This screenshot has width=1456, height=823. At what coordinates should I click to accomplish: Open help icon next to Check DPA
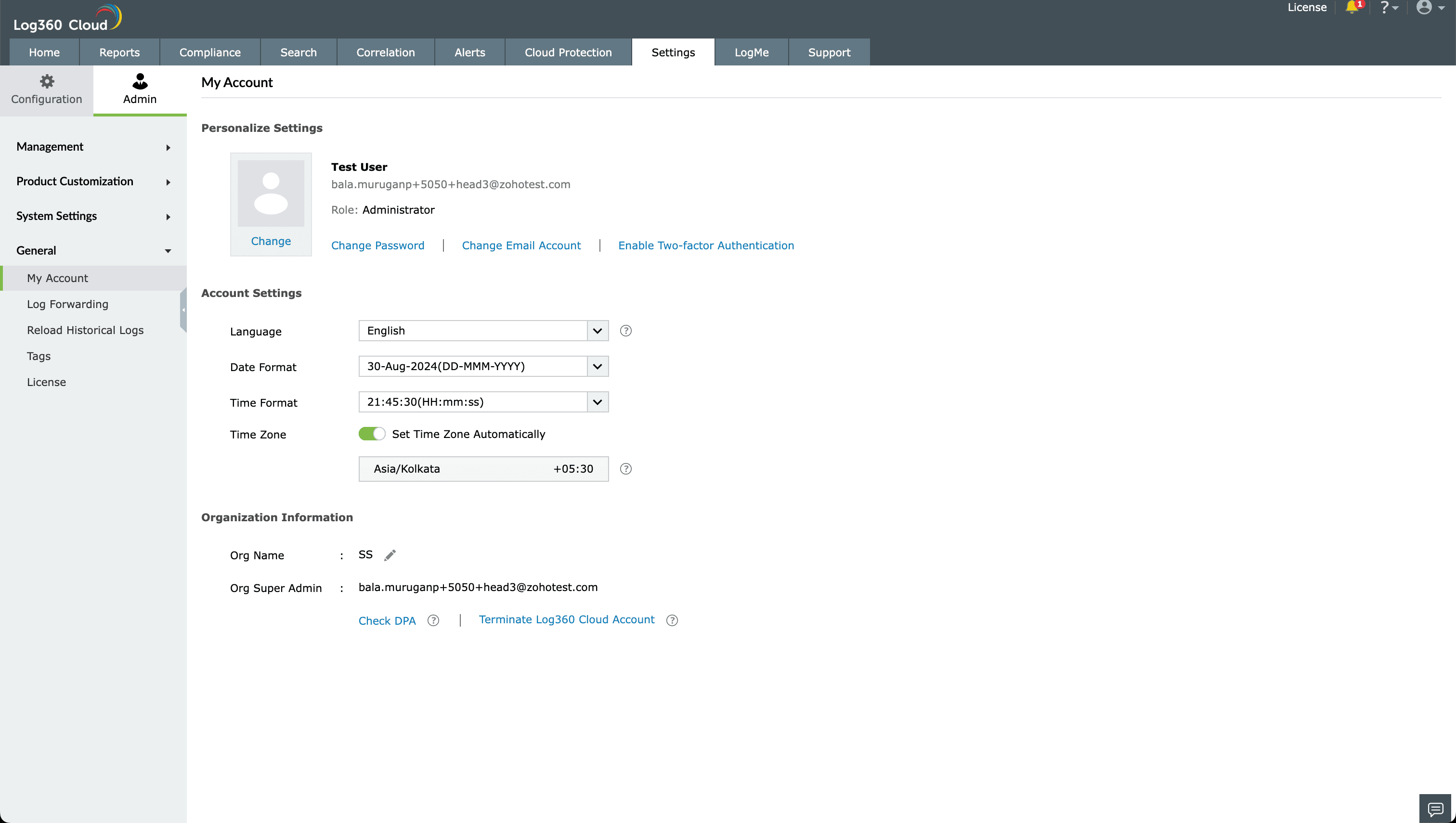(x=433, y=620)
